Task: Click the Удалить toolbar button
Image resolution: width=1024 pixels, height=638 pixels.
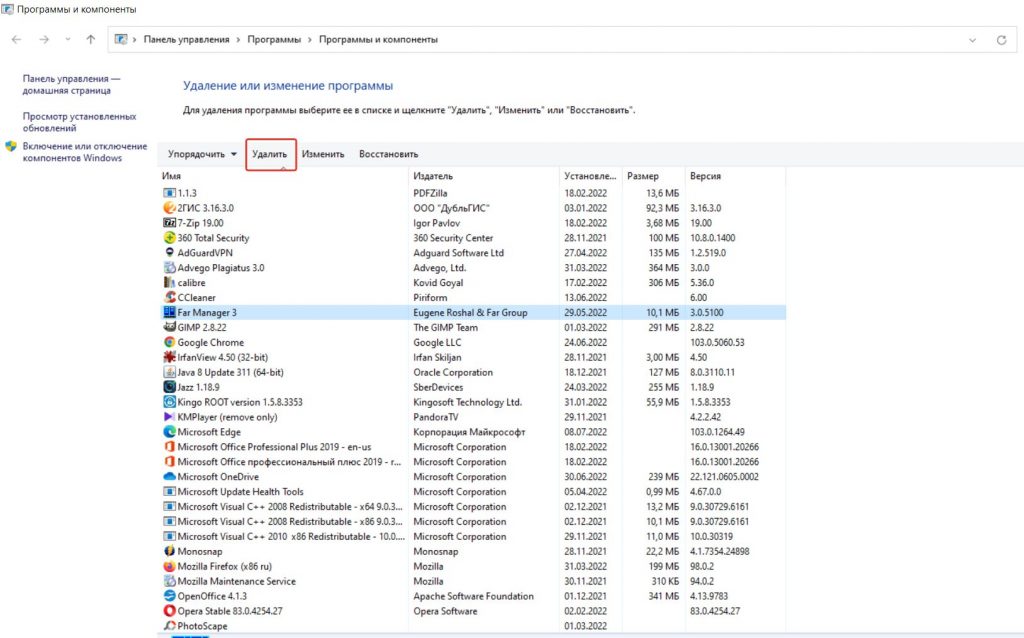Action: pyautogui.click(x=270, y=154)
